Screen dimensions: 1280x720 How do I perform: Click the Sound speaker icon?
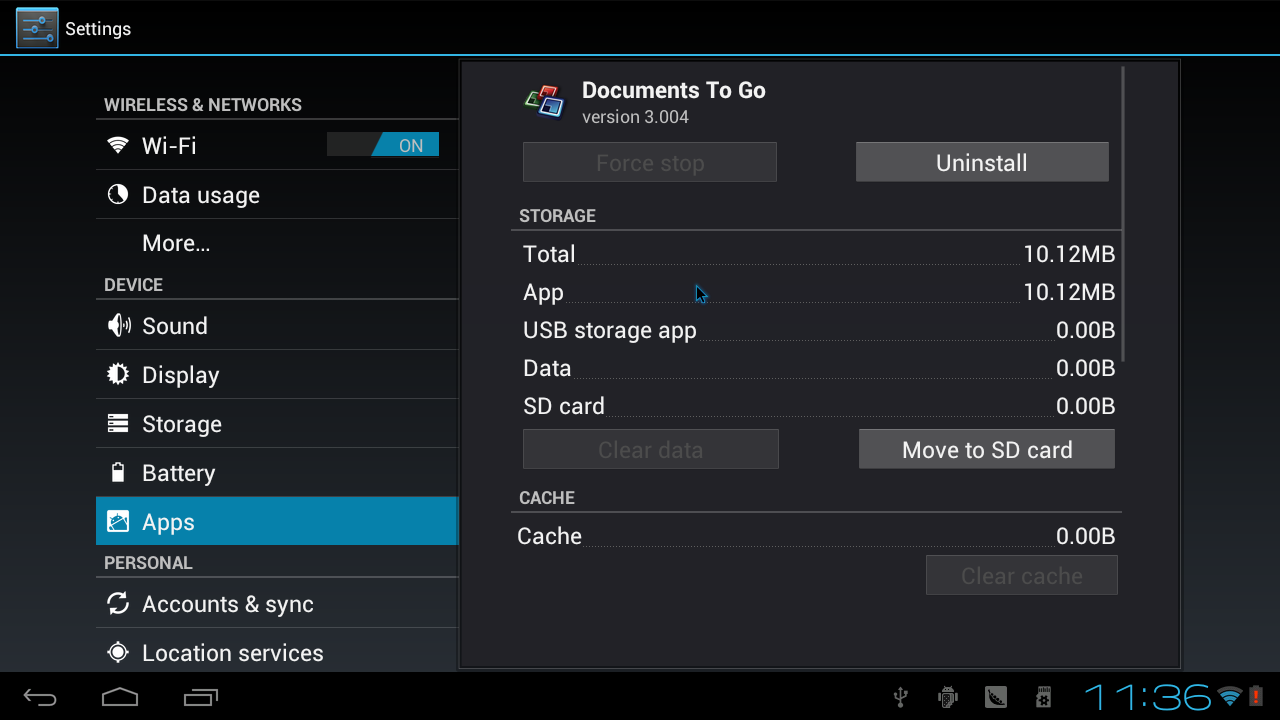(118, 325)
